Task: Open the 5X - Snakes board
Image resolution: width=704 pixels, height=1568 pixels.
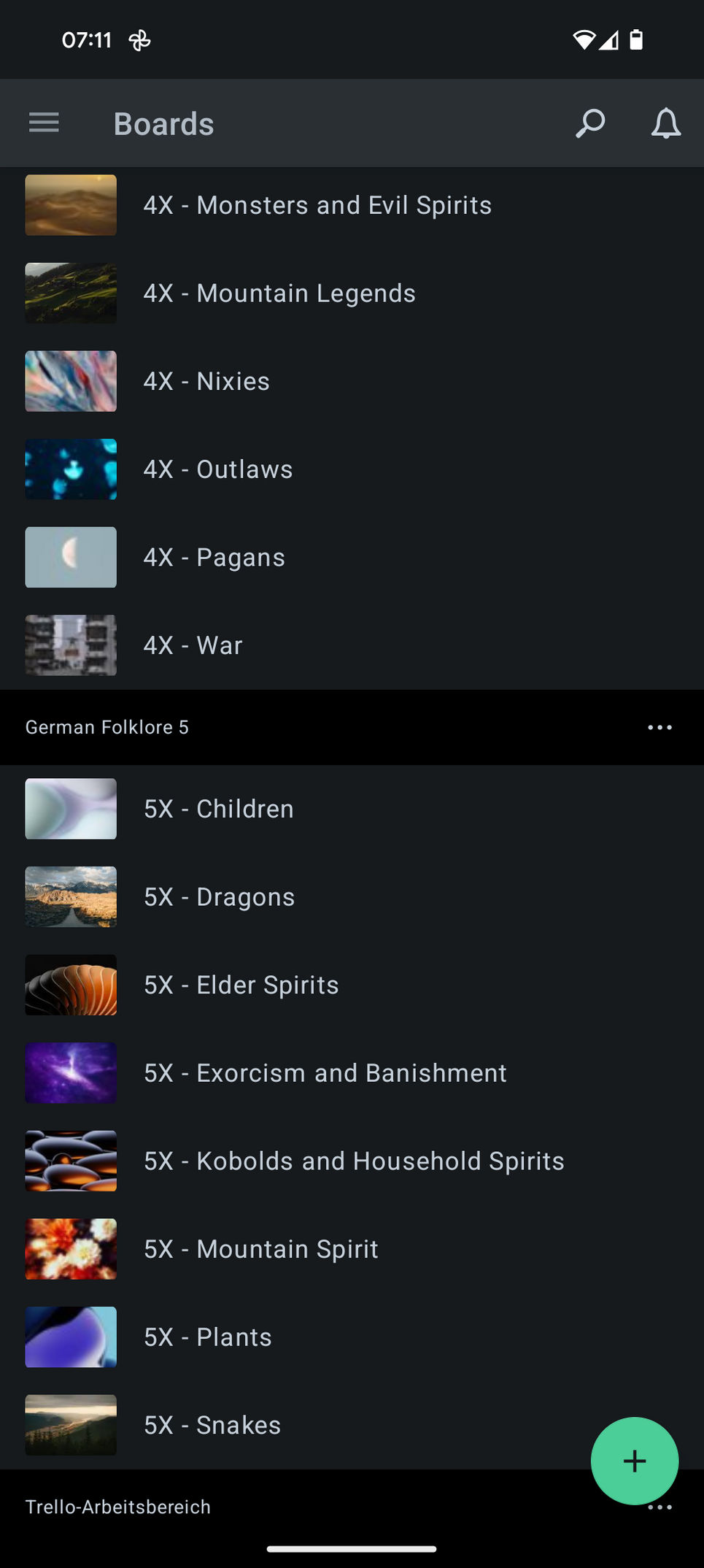Action: click(212, 1425)
